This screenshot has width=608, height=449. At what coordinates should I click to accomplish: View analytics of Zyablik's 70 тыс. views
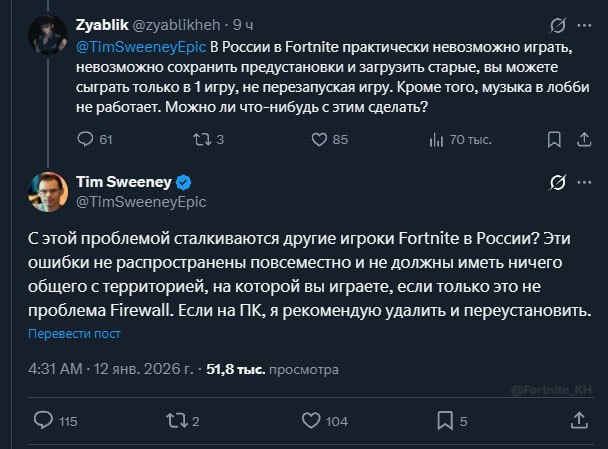point(436,139)
